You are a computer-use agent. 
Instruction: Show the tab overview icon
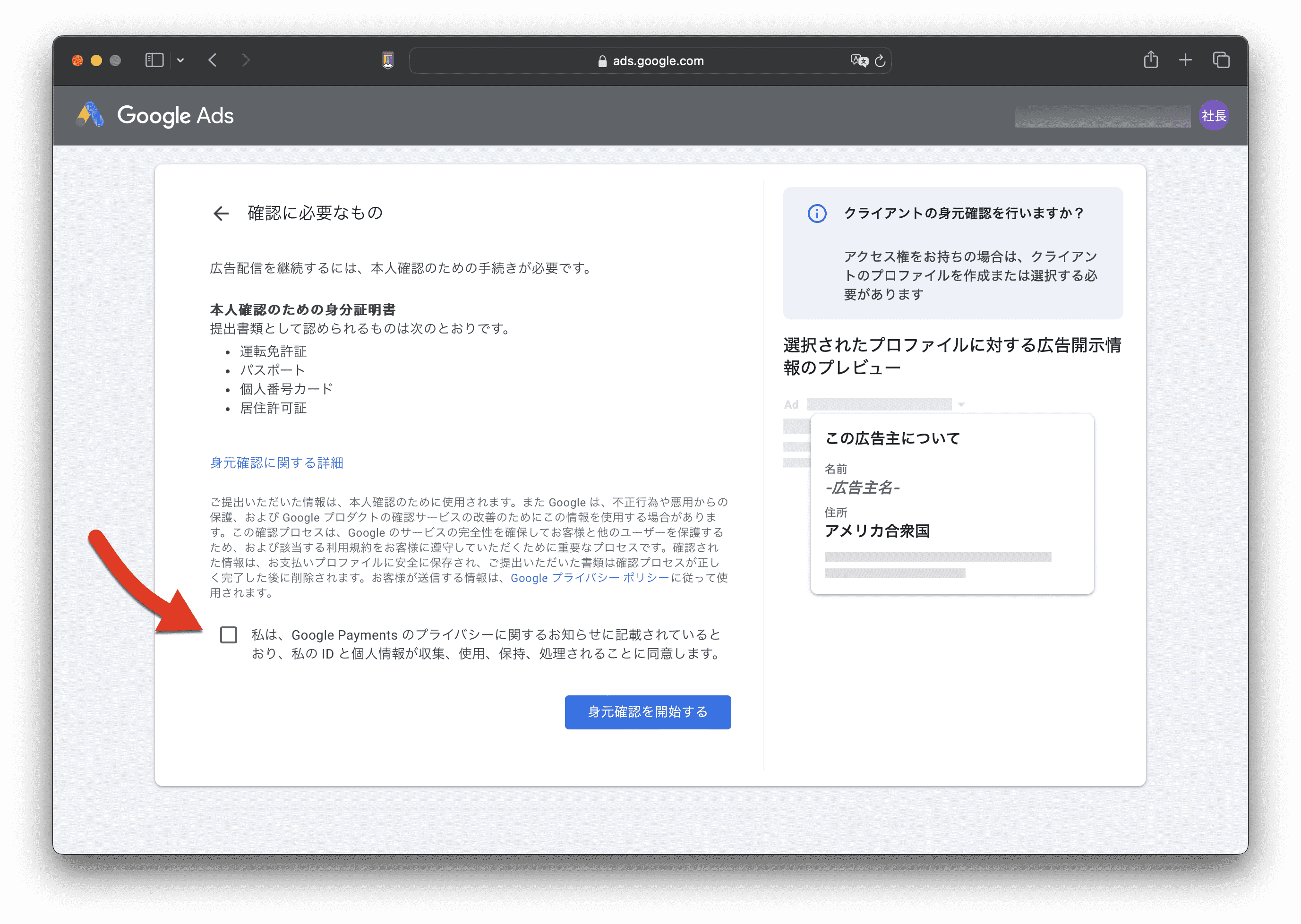point(1221,60)
